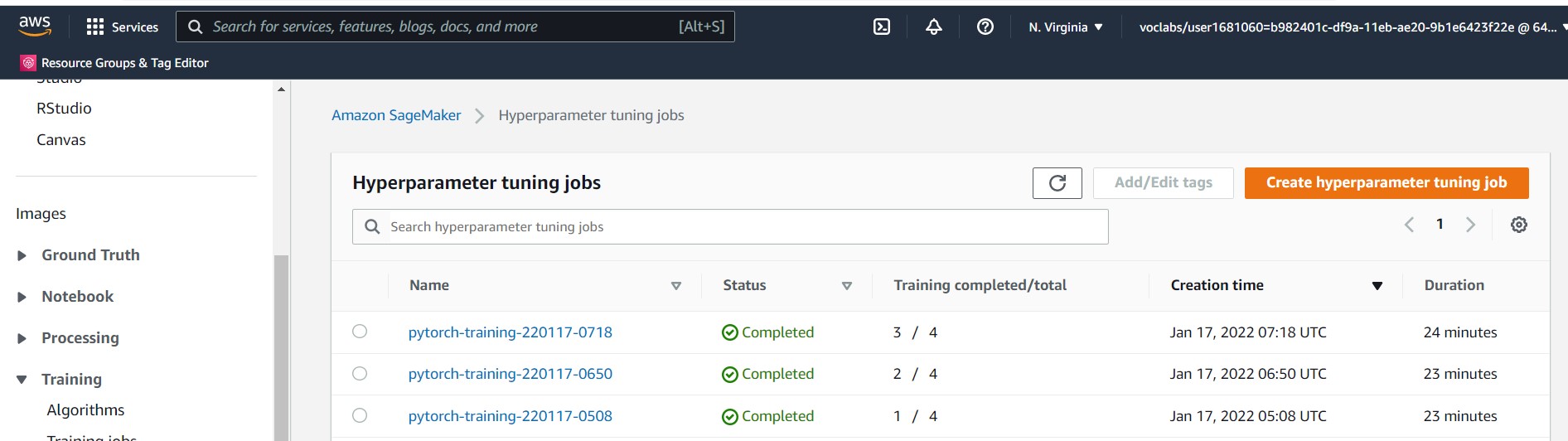Click the Resource Groups & Tag Editor icon

[28, 63]
